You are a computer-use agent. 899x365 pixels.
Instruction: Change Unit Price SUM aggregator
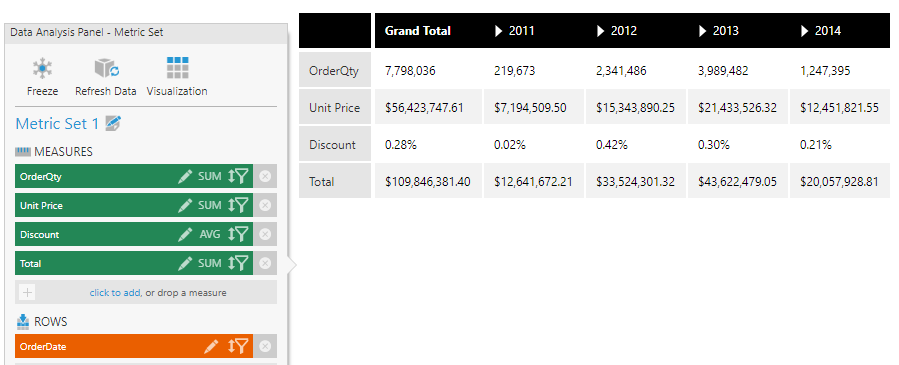(210, 205)
